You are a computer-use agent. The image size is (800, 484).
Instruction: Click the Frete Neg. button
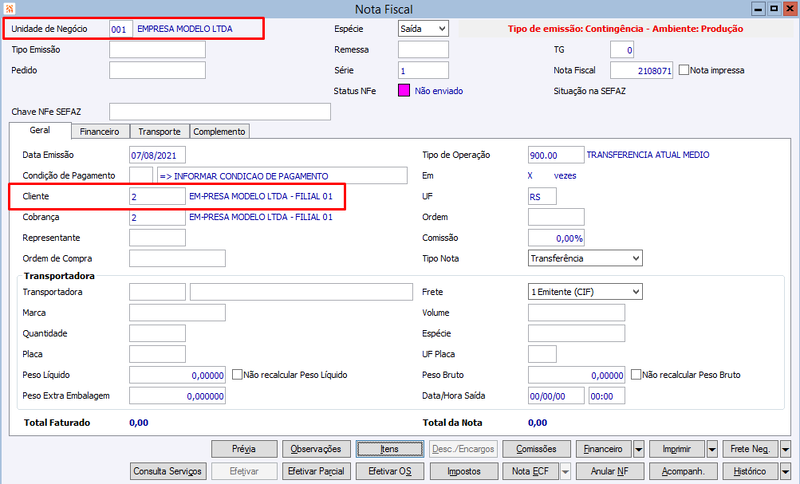tap(750, 449)
